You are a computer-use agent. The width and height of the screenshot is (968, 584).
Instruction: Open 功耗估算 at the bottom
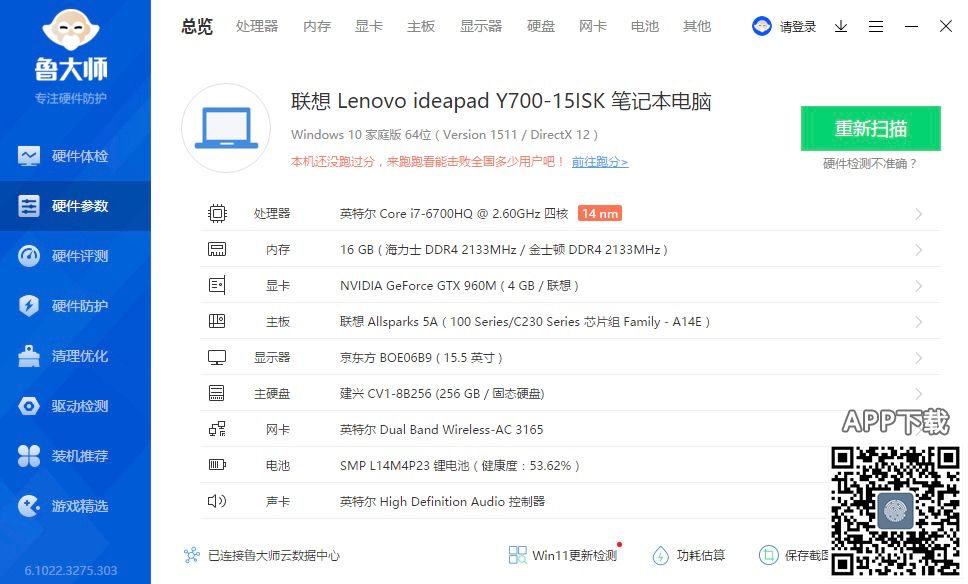pos(689,555)
